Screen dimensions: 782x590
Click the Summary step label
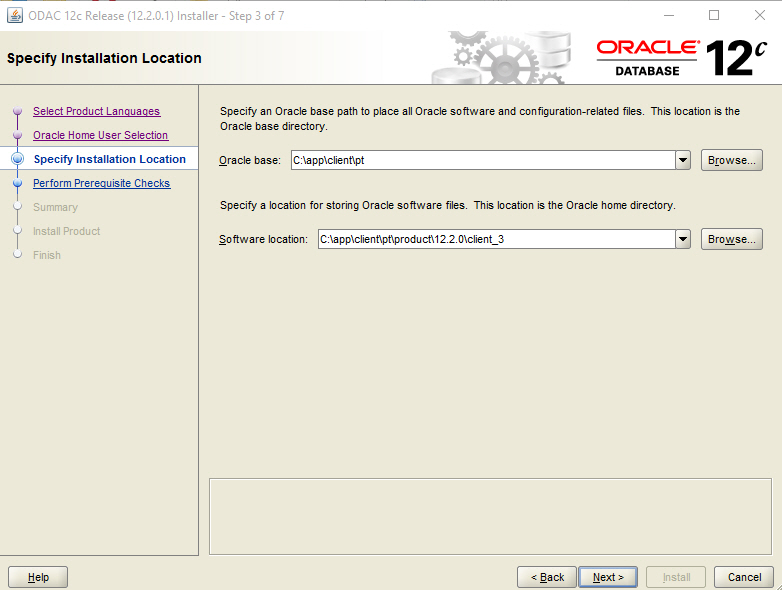coord(55,207)
